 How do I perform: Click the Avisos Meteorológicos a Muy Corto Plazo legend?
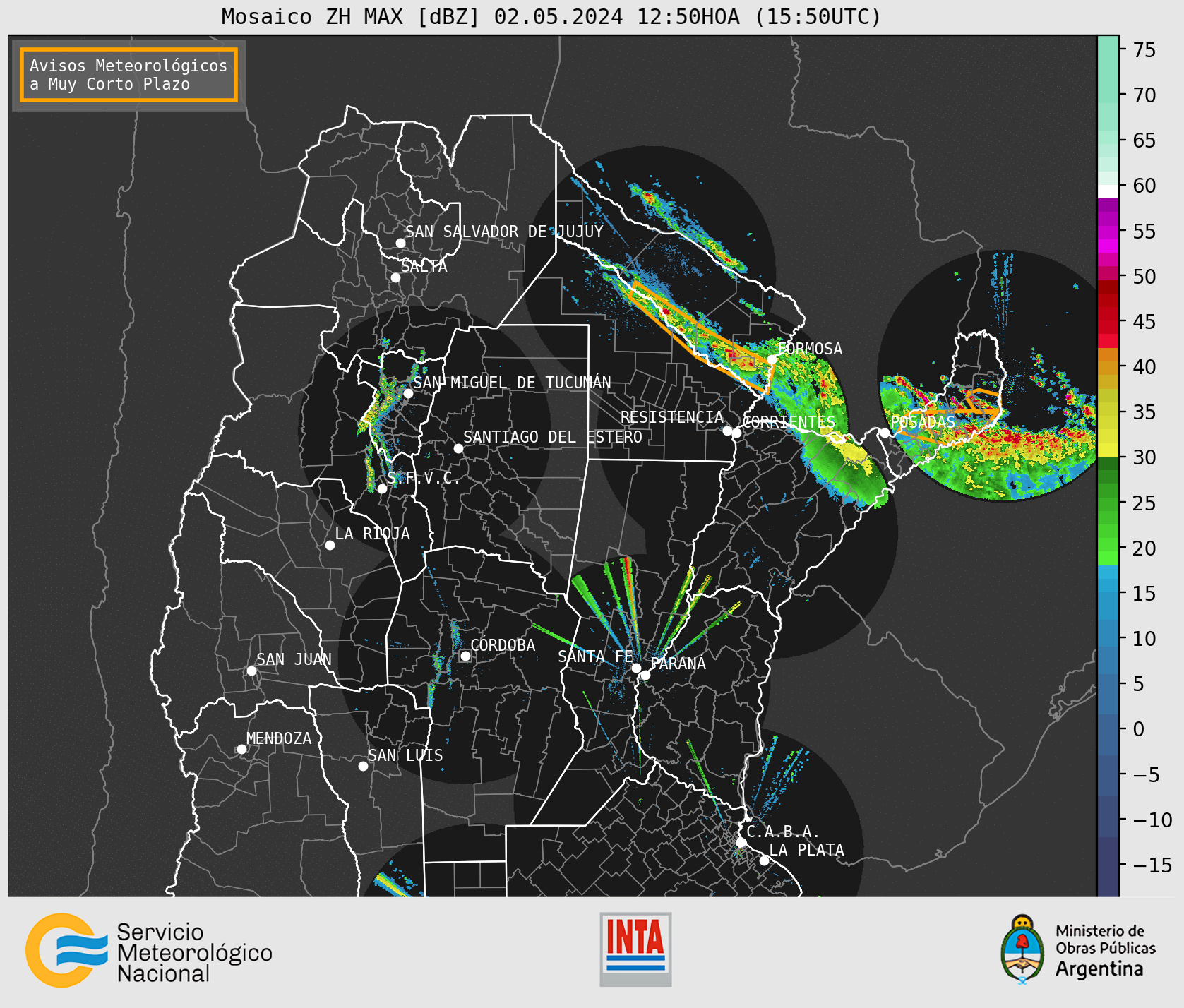pyautogui.click(x=128, y=75)
